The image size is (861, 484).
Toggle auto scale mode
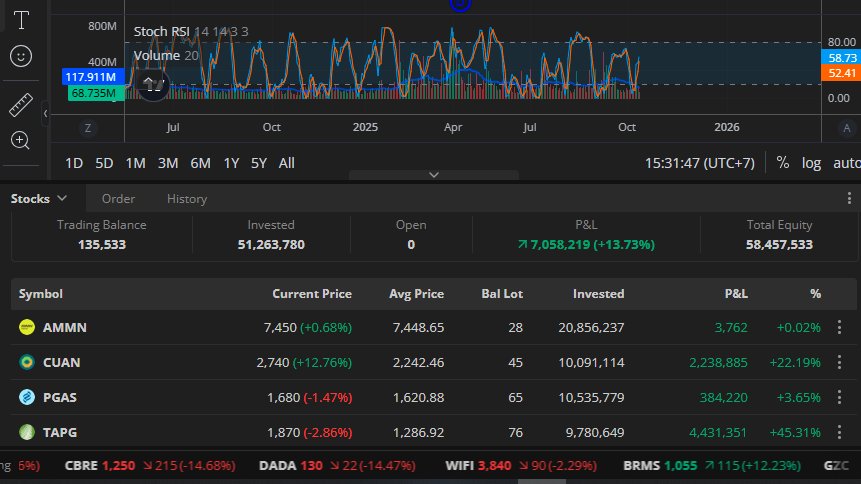(847, 163)
